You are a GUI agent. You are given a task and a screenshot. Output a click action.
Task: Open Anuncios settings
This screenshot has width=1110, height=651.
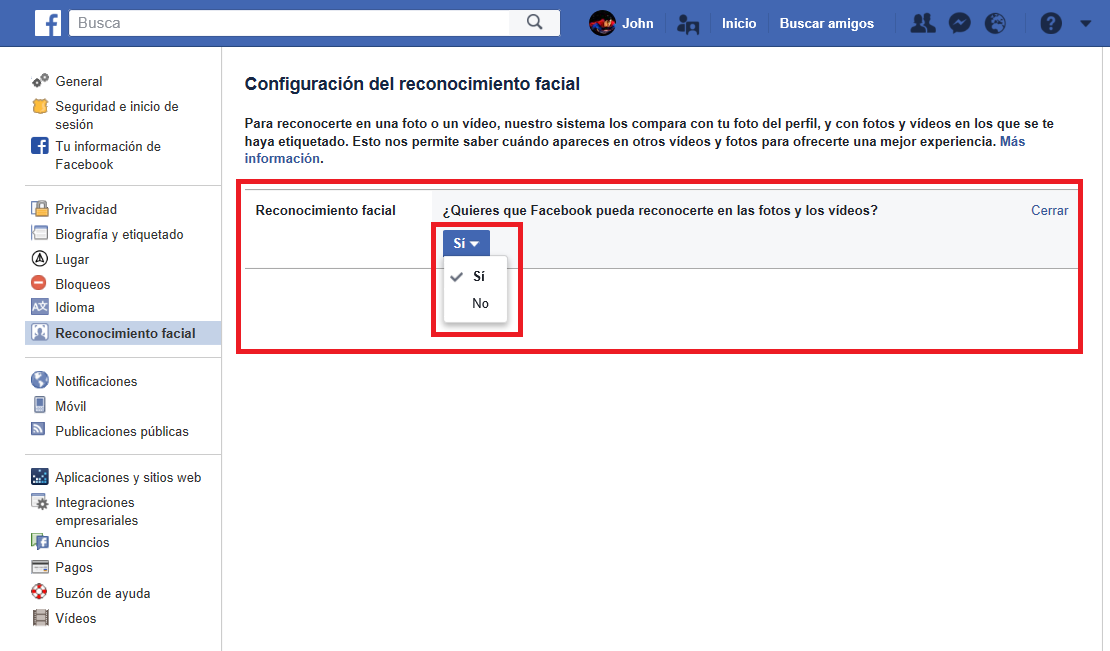pyautogui.click(x=82, y=543)
